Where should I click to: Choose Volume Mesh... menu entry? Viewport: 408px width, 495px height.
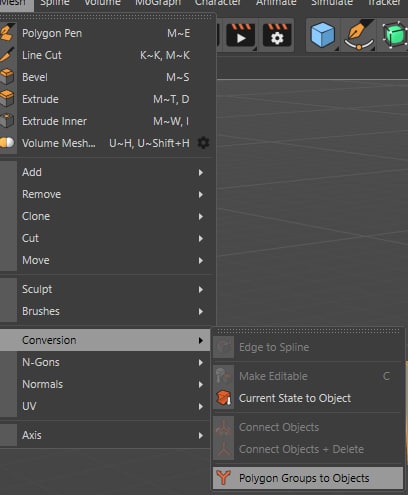pyautogui.click(x=107, y=143)
